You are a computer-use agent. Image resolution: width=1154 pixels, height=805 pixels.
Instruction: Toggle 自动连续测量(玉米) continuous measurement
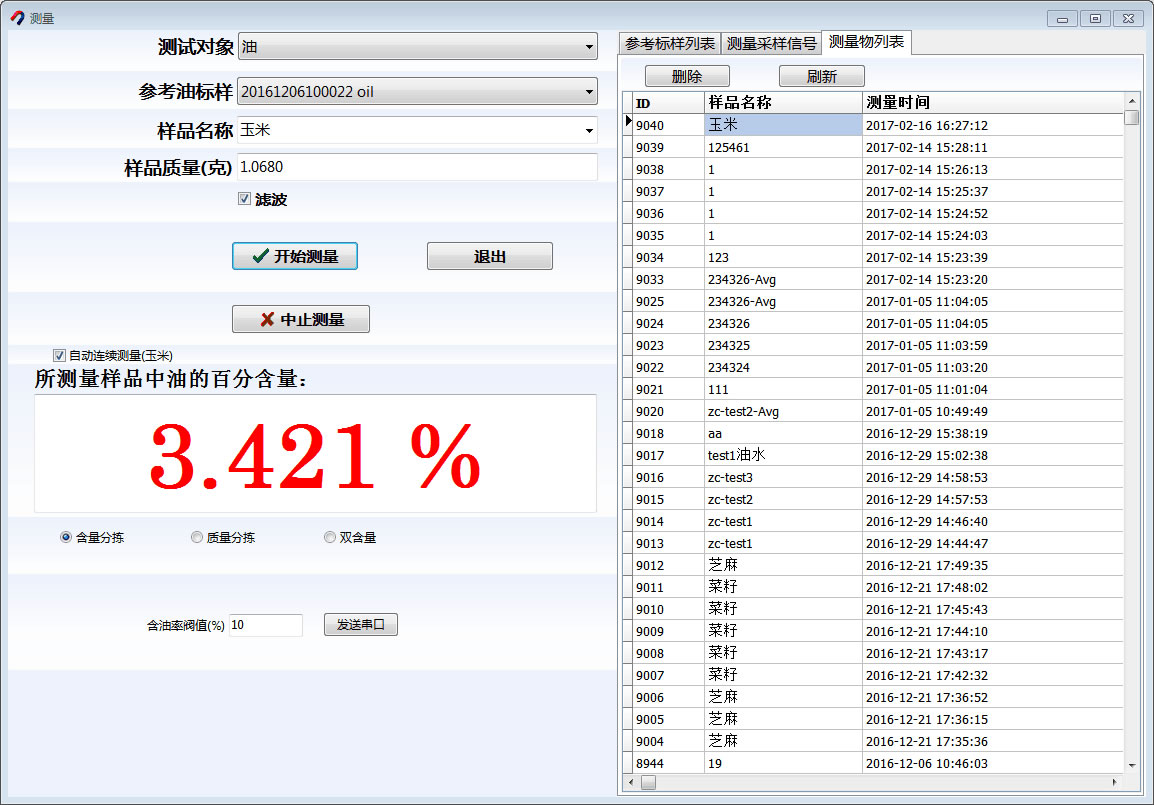tap(59, 355)
